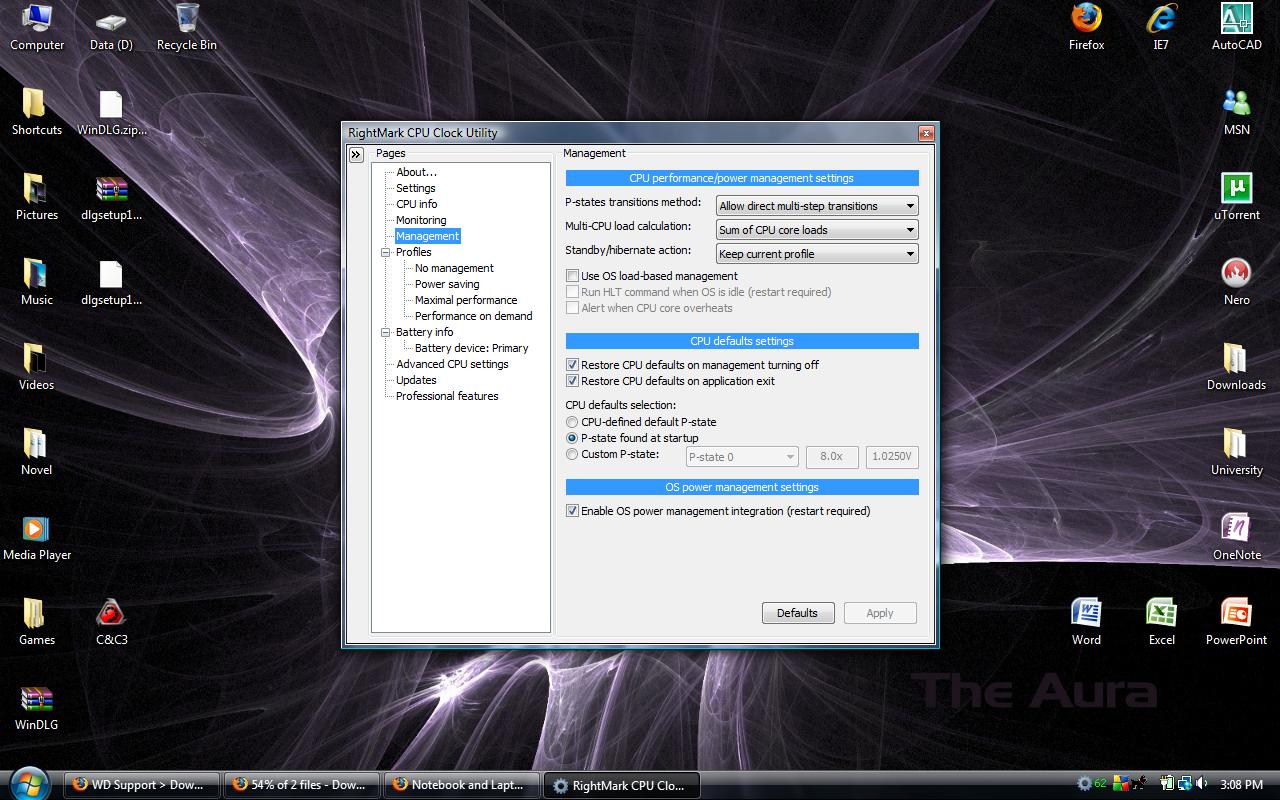Screen dimensions: 1280x800
Task: Collapse the Profiles tree node
Action: coord(386,252)
